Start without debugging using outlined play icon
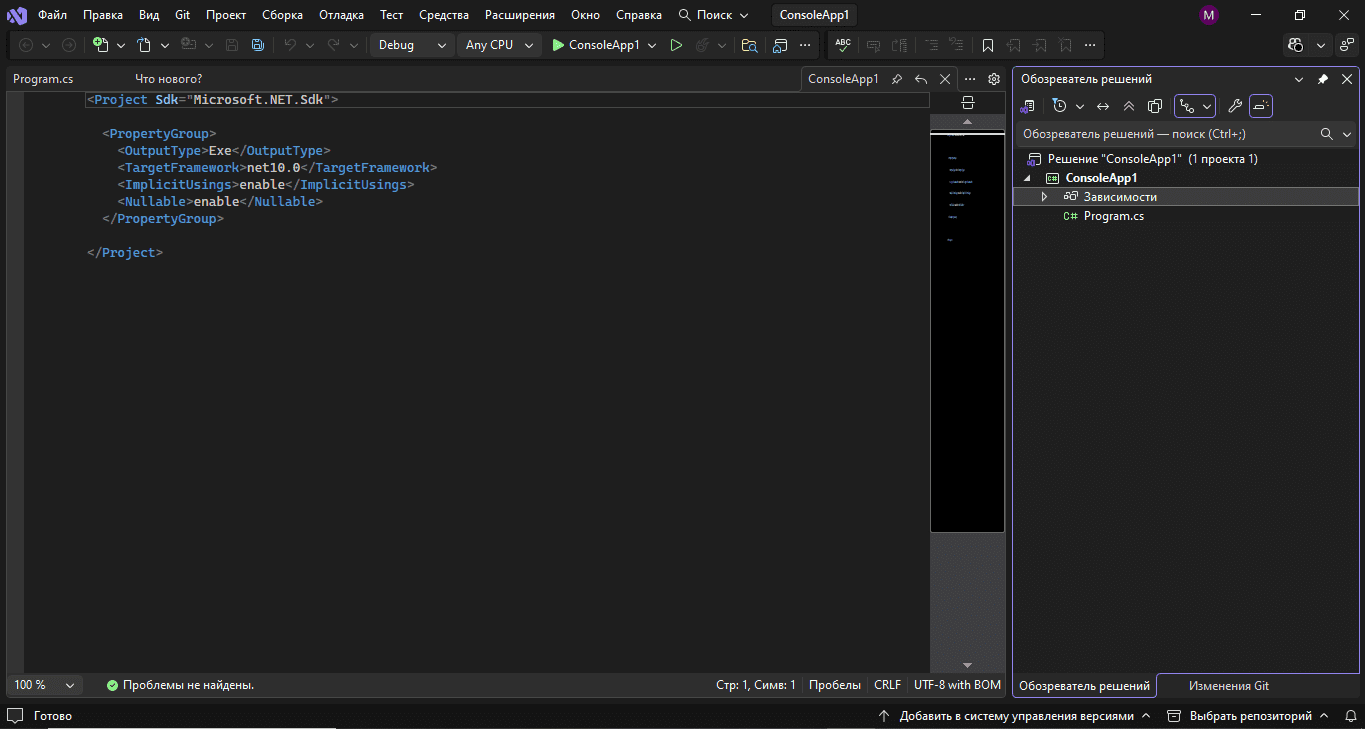 (x=676, y=45)
